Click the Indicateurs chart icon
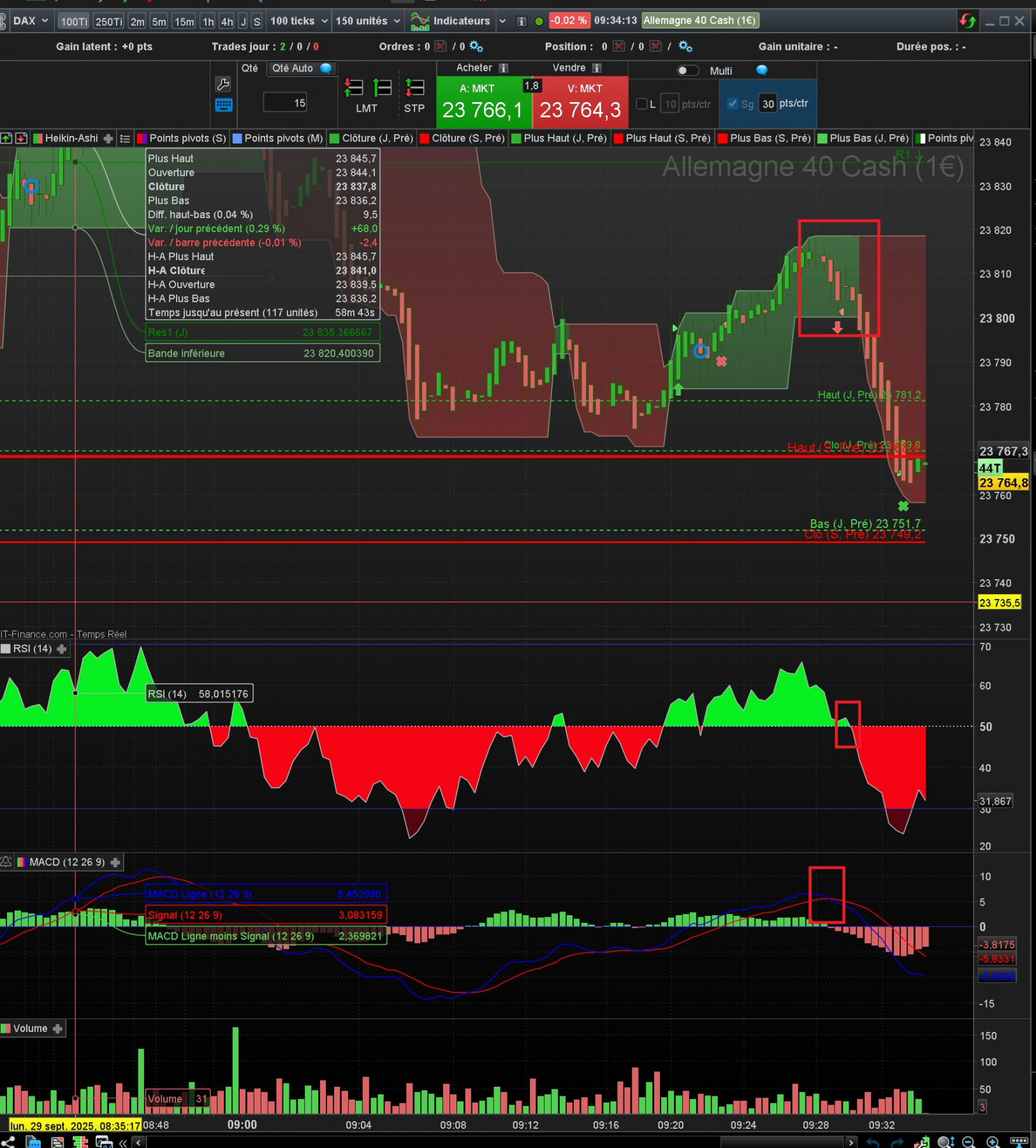 [x=420, y=20]
